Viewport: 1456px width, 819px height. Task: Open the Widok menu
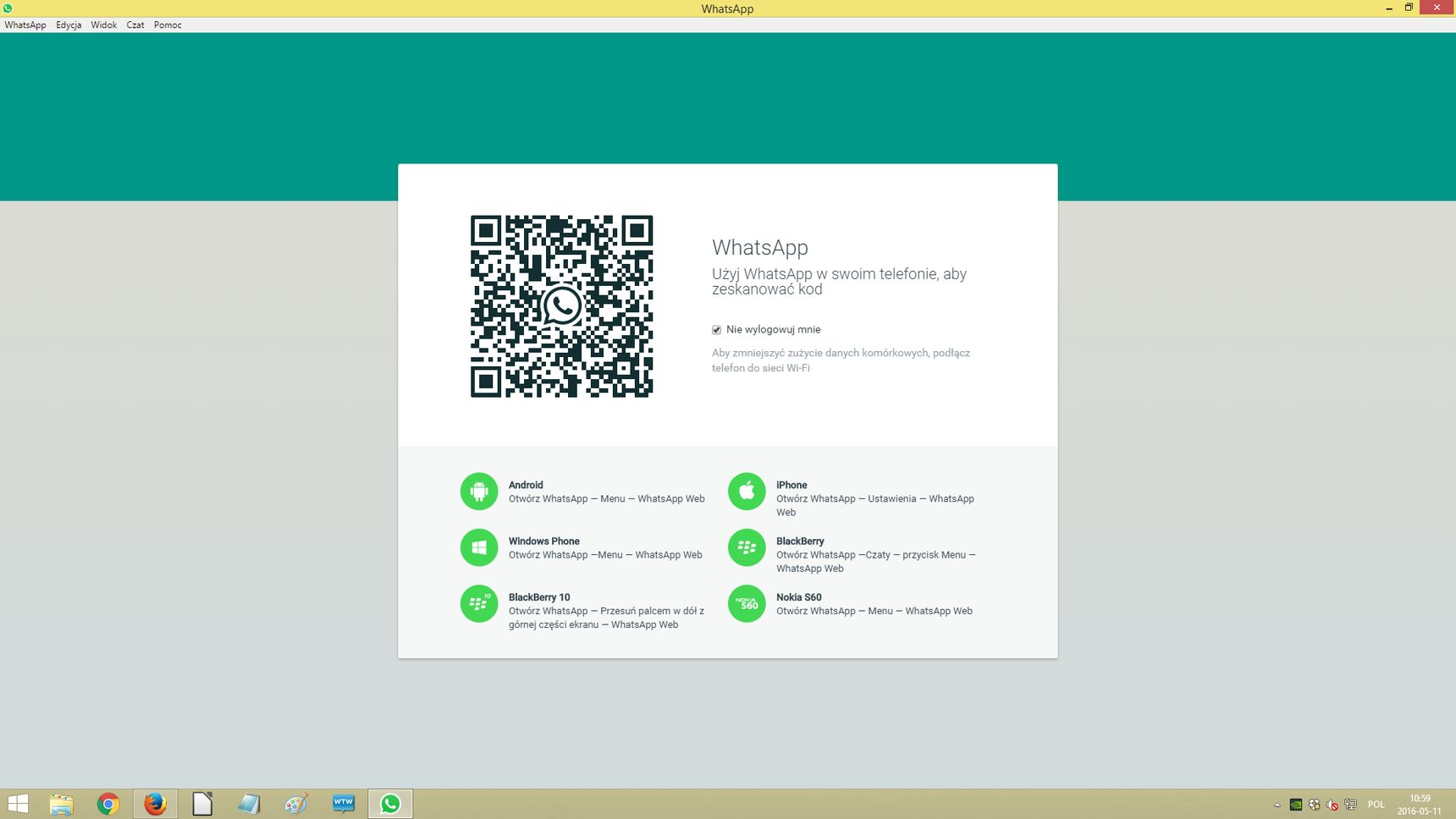[104, 25]
